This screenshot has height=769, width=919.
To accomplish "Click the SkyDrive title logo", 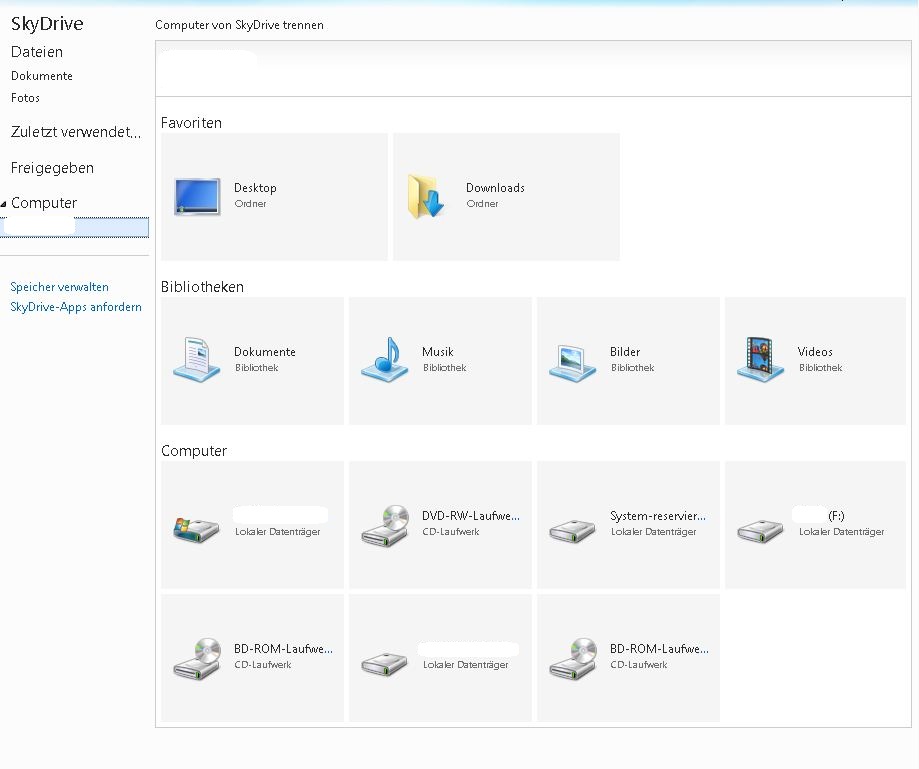I will [x=47, y=23].
